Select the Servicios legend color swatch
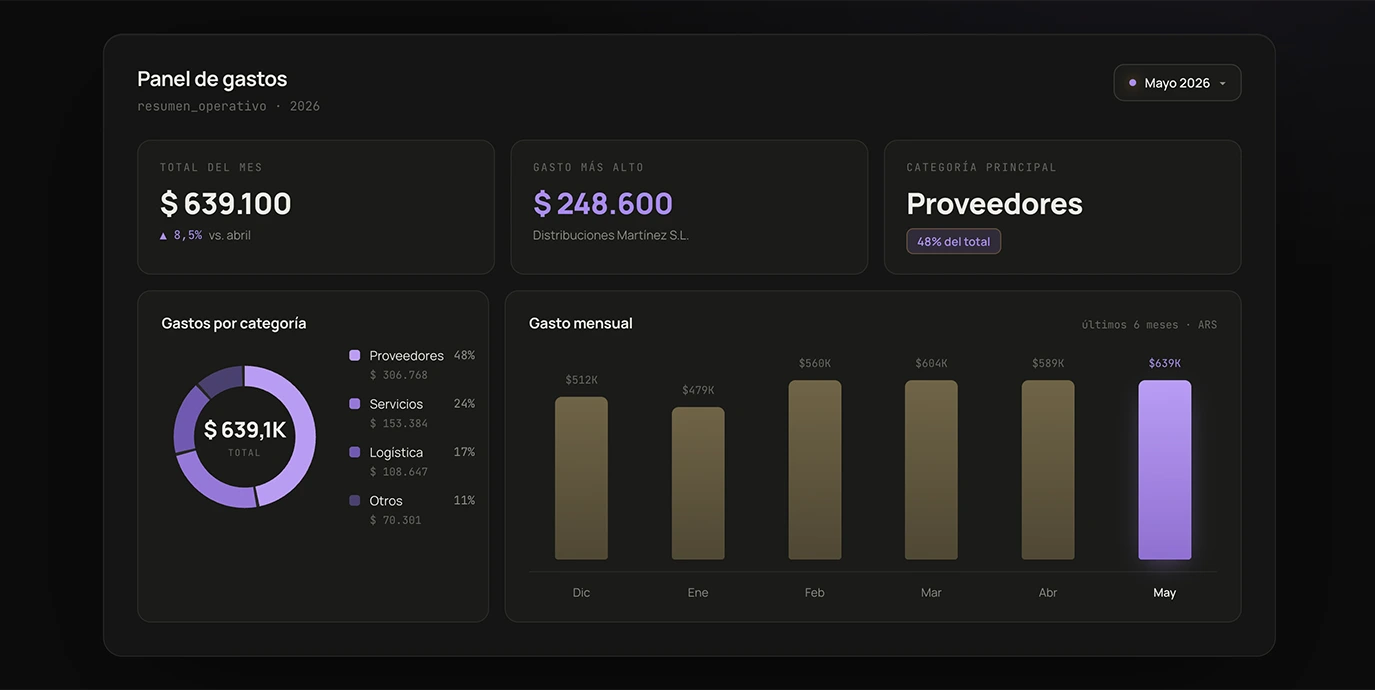1375x690 pixels. 354,404
